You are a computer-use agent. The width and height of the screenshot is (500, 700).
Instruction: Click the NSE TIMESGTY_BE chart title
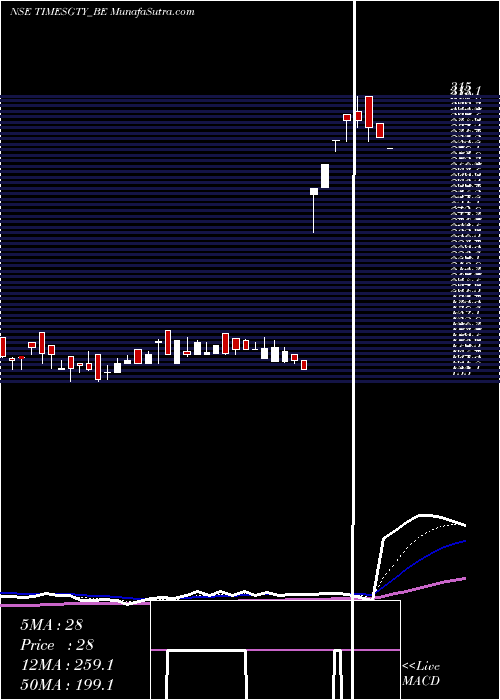pos(103,12)
